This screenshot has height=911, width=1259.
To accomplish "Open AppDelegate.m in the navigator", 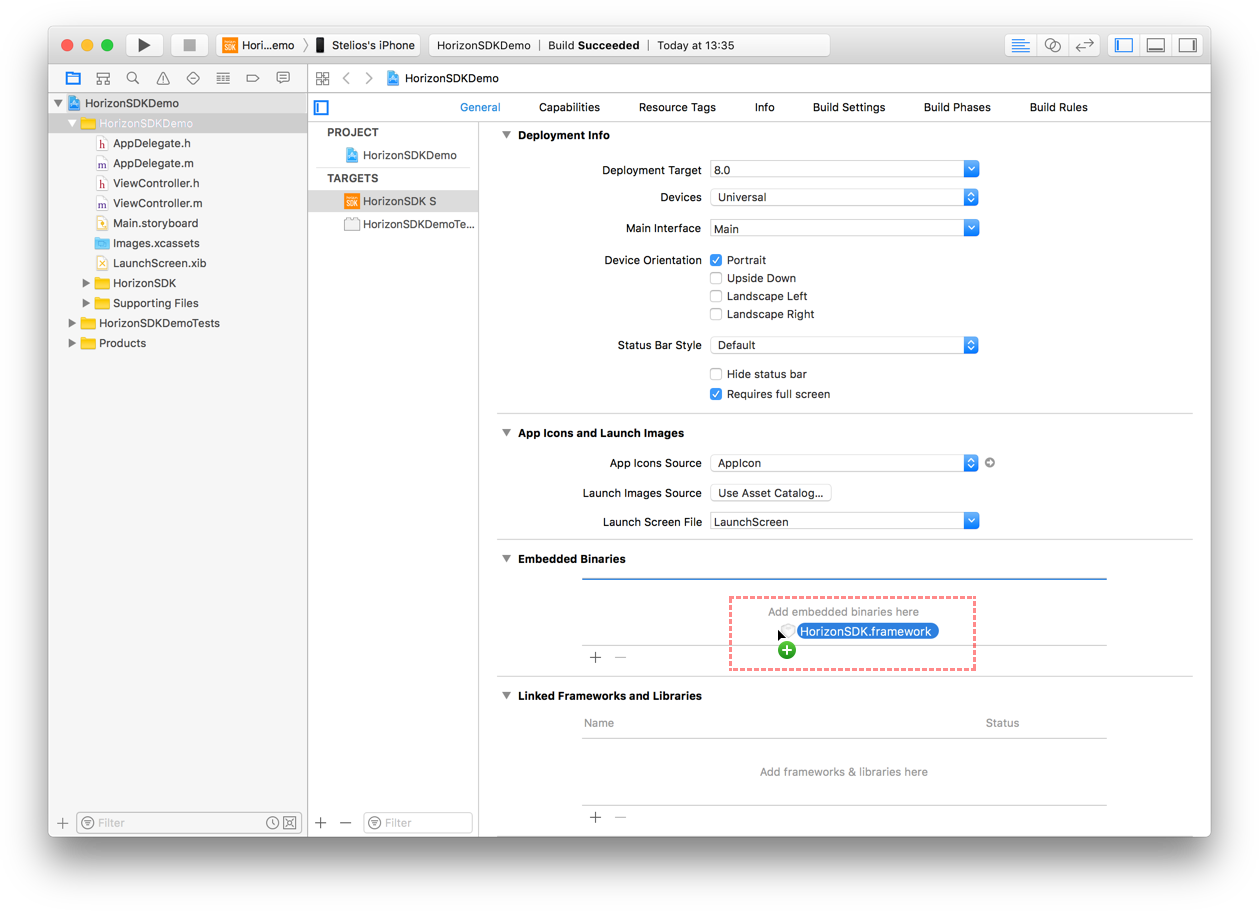I will pos(153,163).
